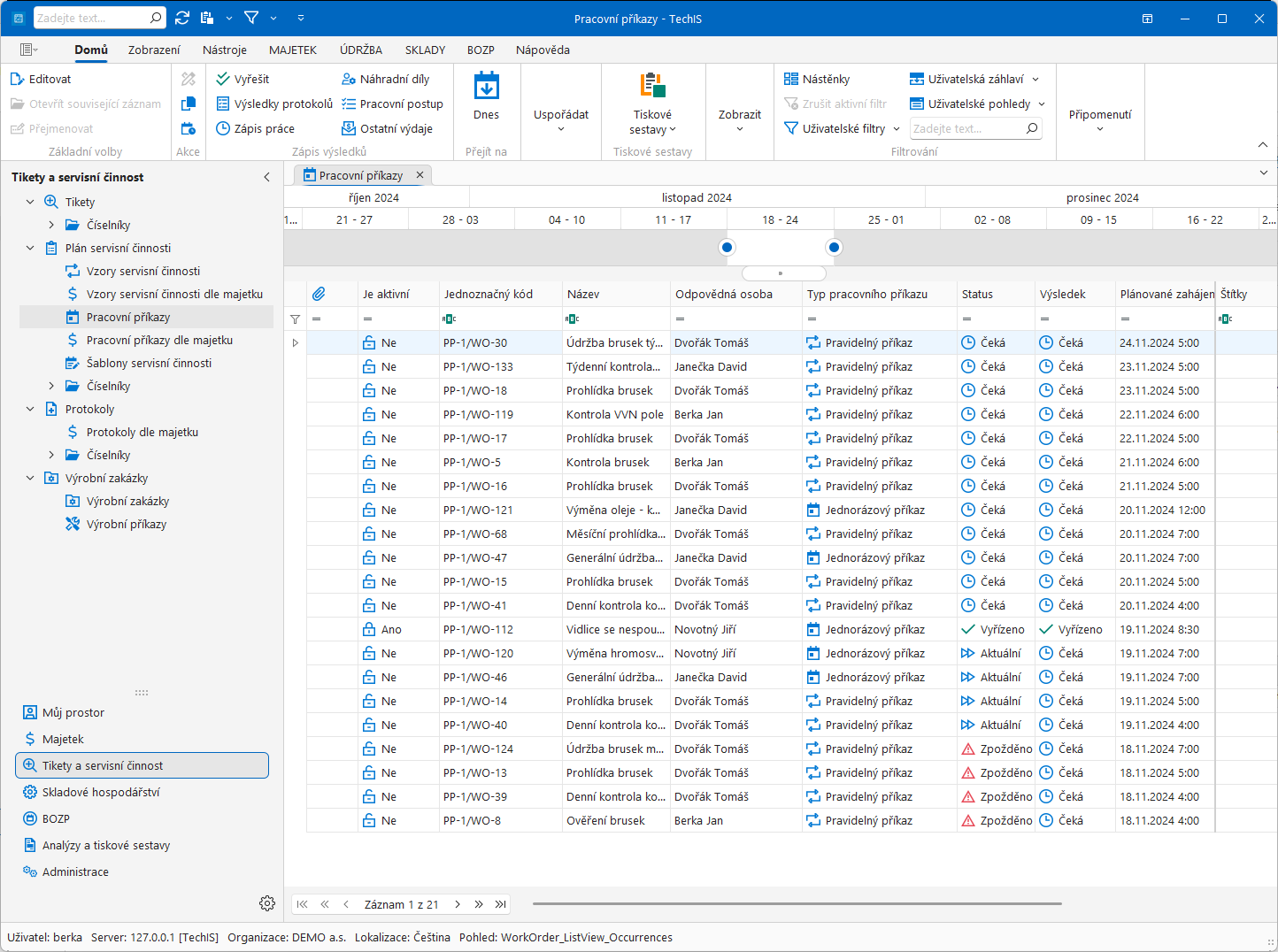
Task: Click the refresh icon in title bar
Action: tap(182, 18)
